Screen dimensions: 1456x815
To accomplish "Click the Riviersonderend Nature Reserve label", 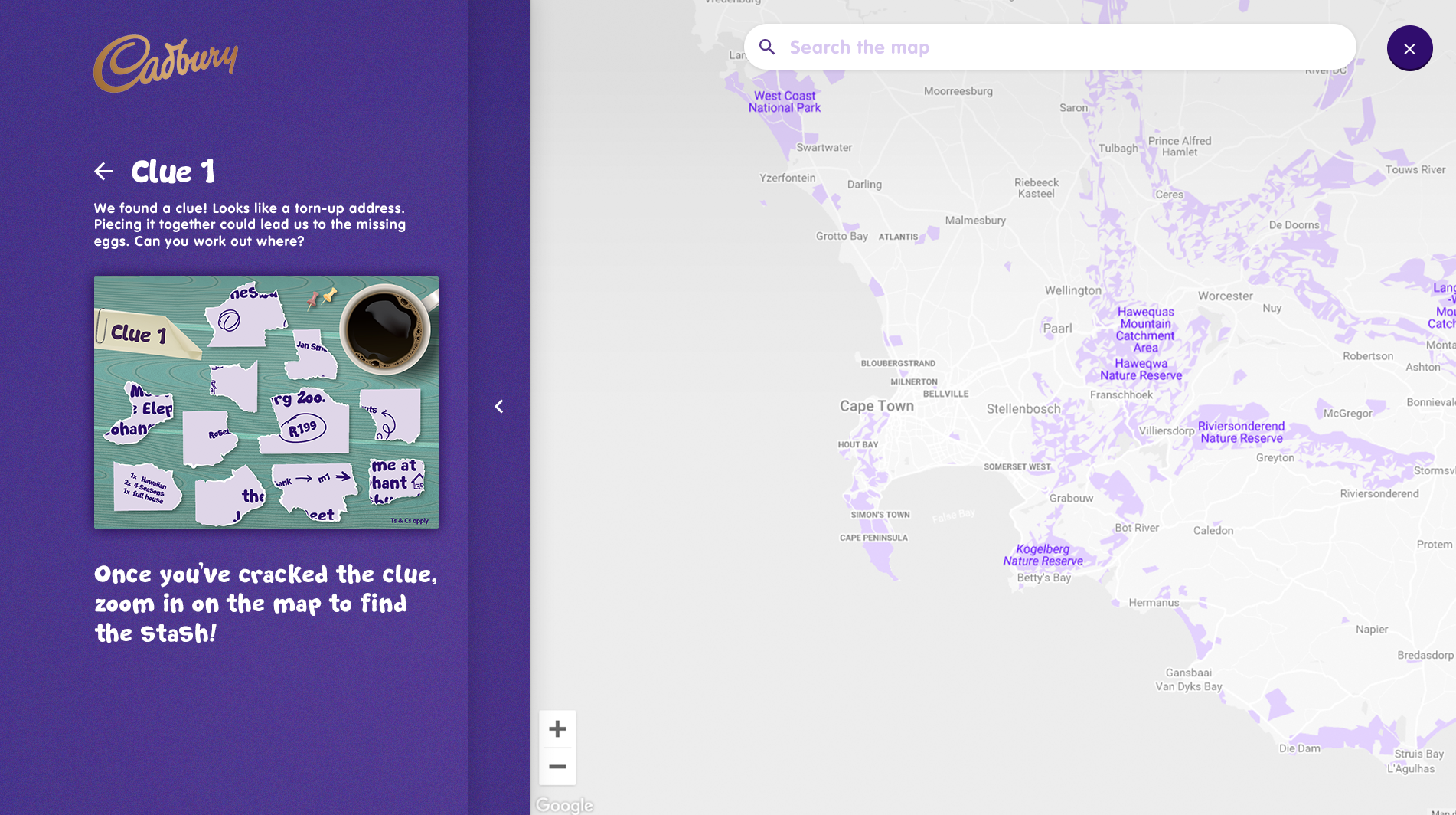I will 1241,432.
